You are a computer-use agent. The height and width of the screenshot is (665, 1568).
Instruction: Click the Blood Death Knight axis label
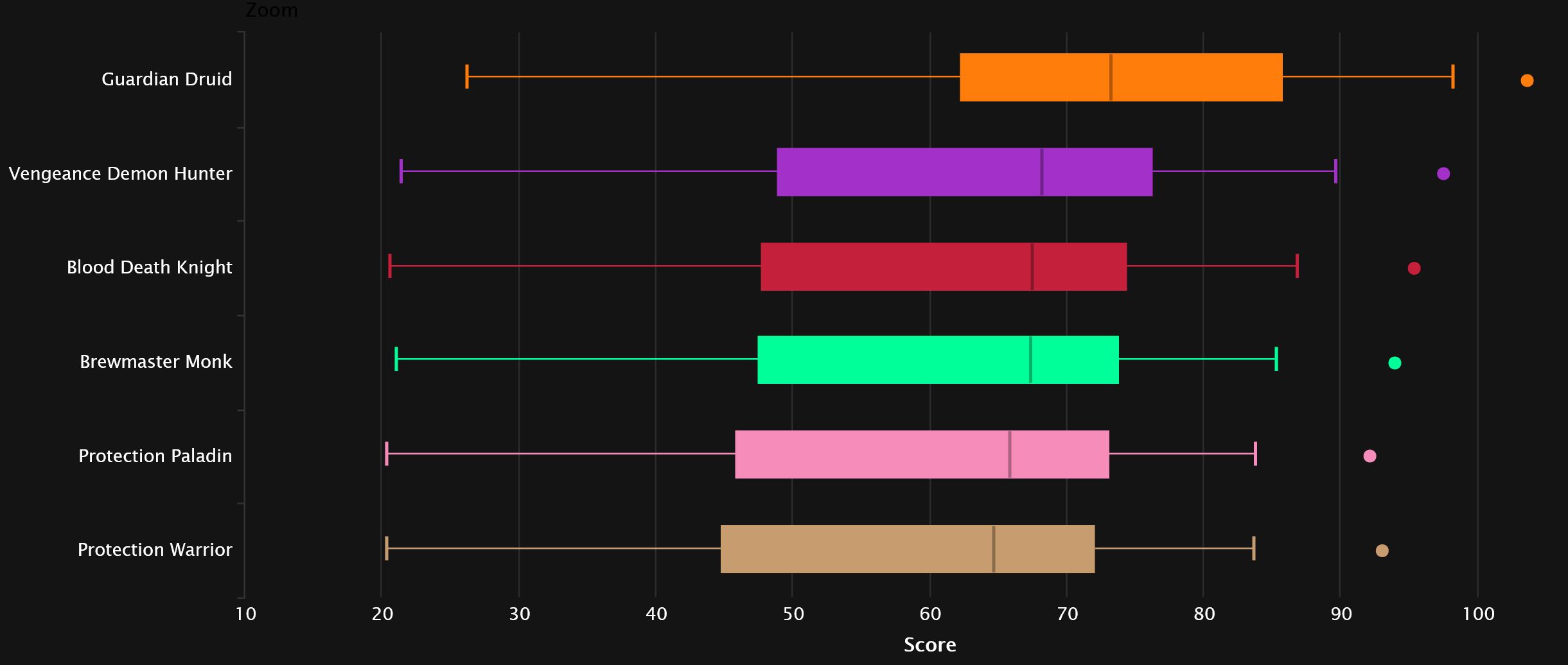tap(150, 268)
